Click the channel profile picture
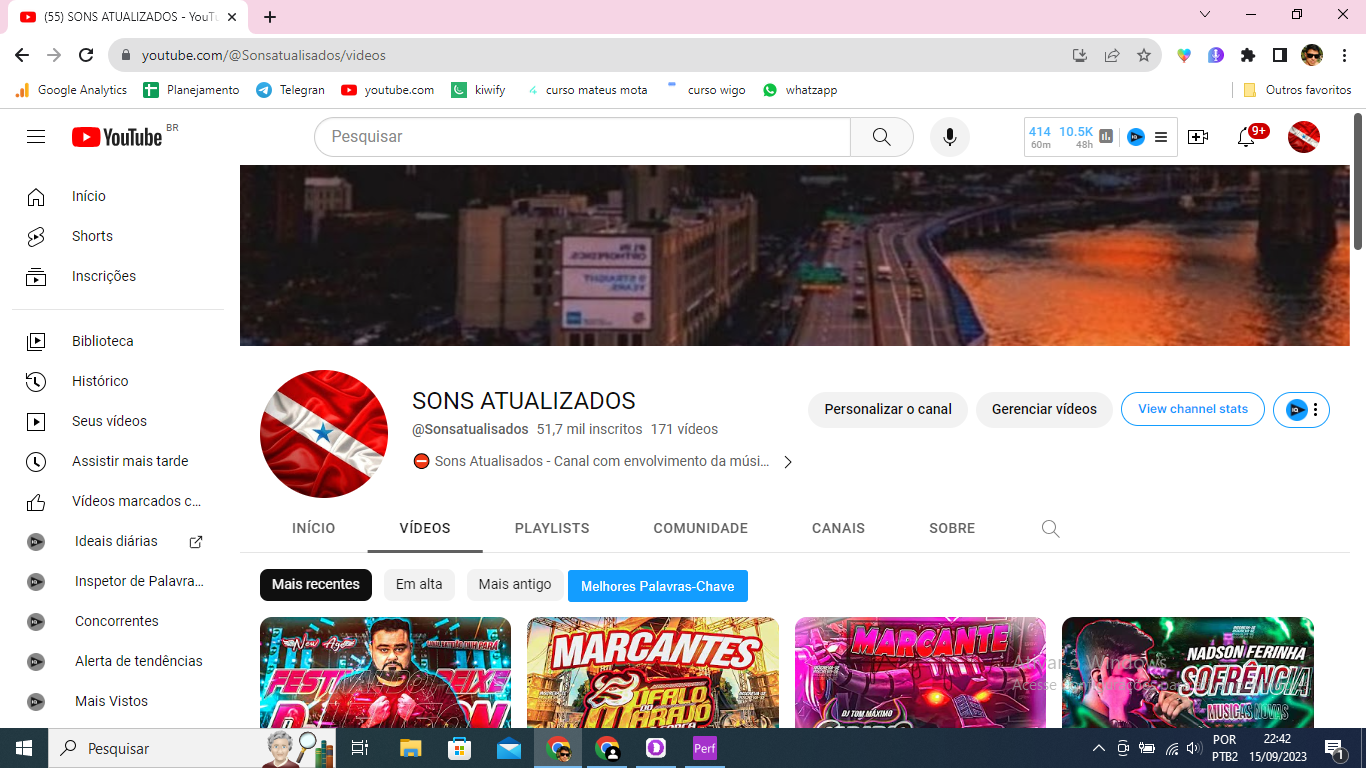 [x=324, y=434]
